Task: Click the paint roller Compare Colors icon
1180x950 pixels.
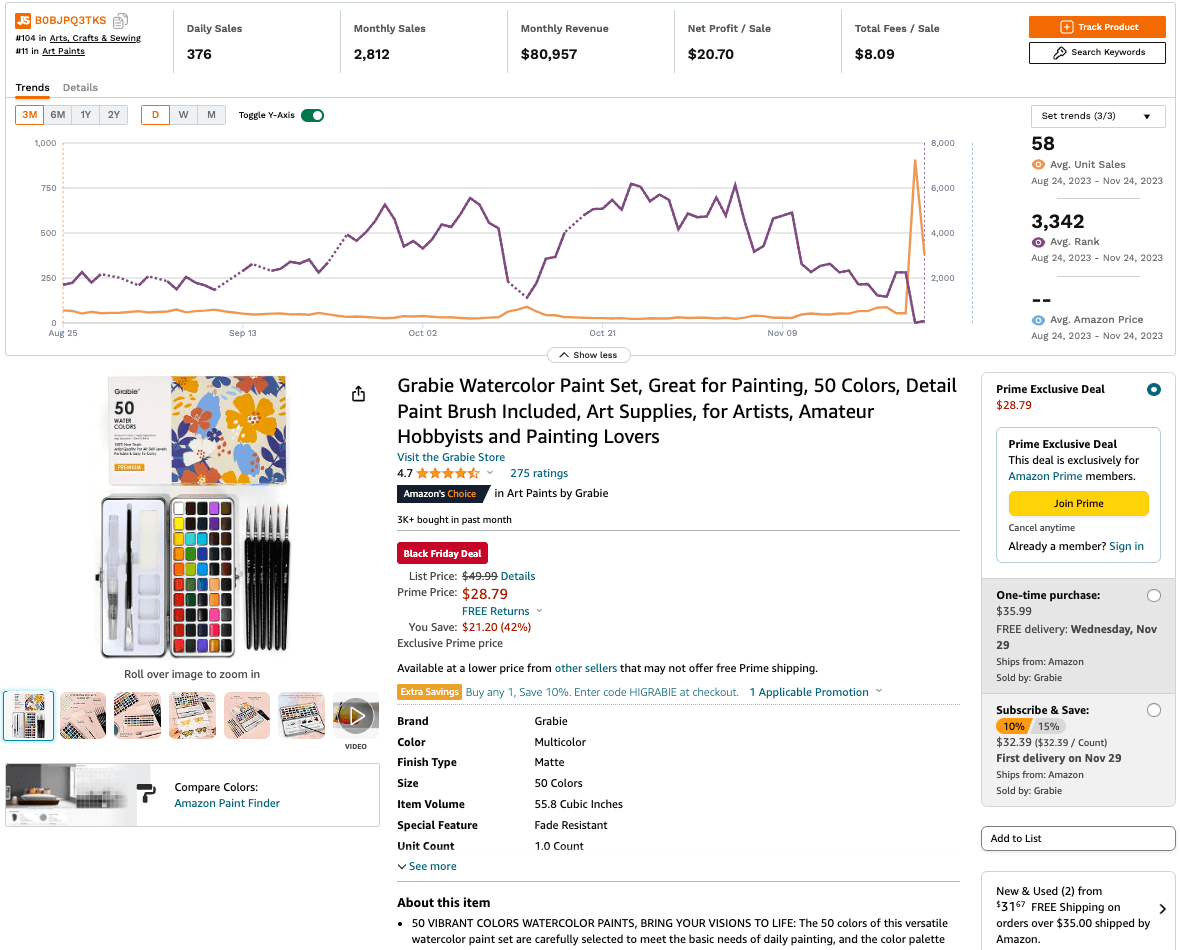Action: [146, 794]
